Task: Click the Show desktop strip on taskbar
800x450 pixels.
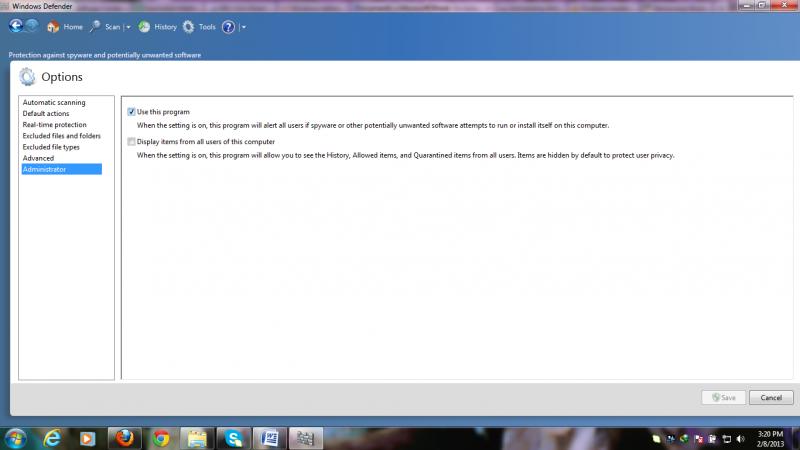Action: tap(796, 439)
